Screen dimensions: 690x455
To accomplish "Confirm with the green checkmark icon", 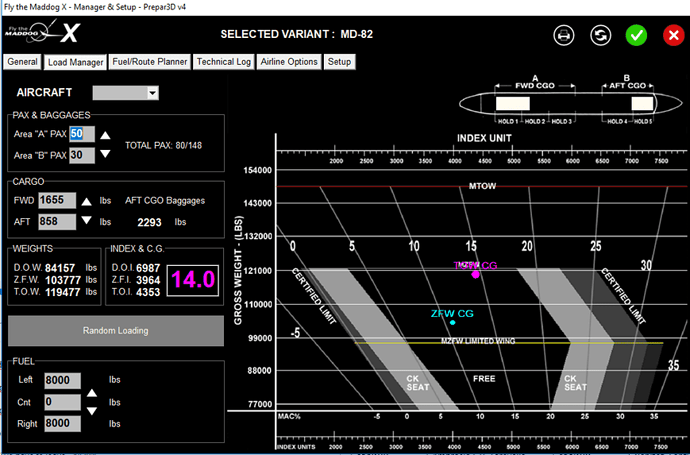I will coord(636,35).
